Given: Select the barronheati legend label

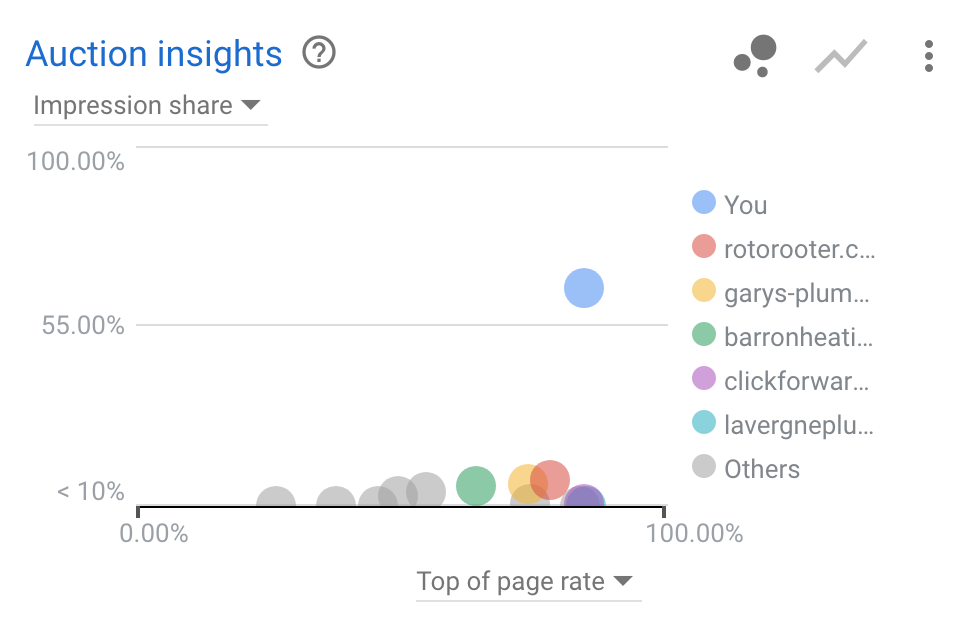Looking at the screenshot, I should 798,337.
